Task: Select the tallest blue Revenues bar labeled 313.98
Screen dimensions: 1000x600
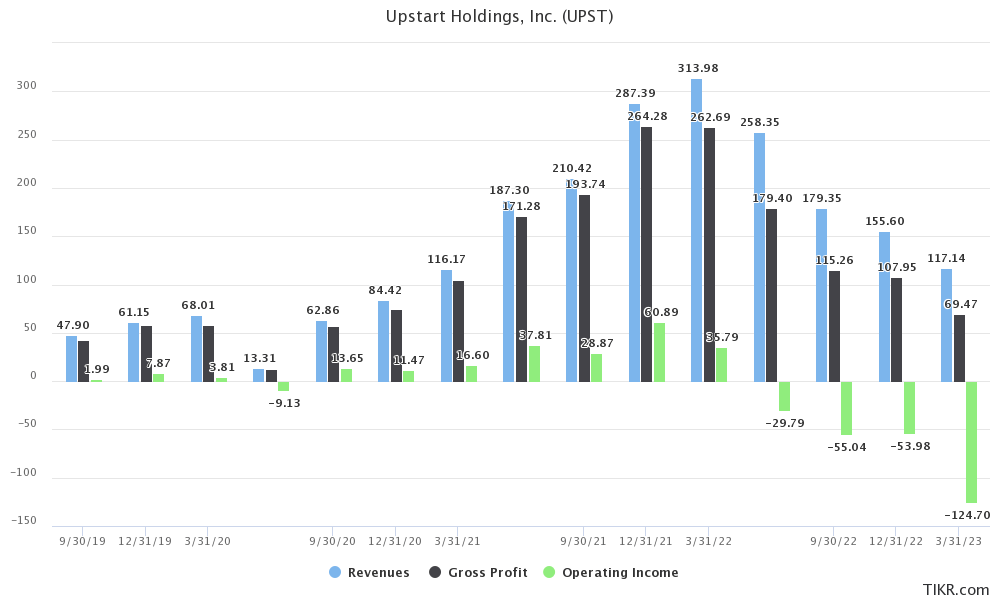Action: click(x=701, y=230)
